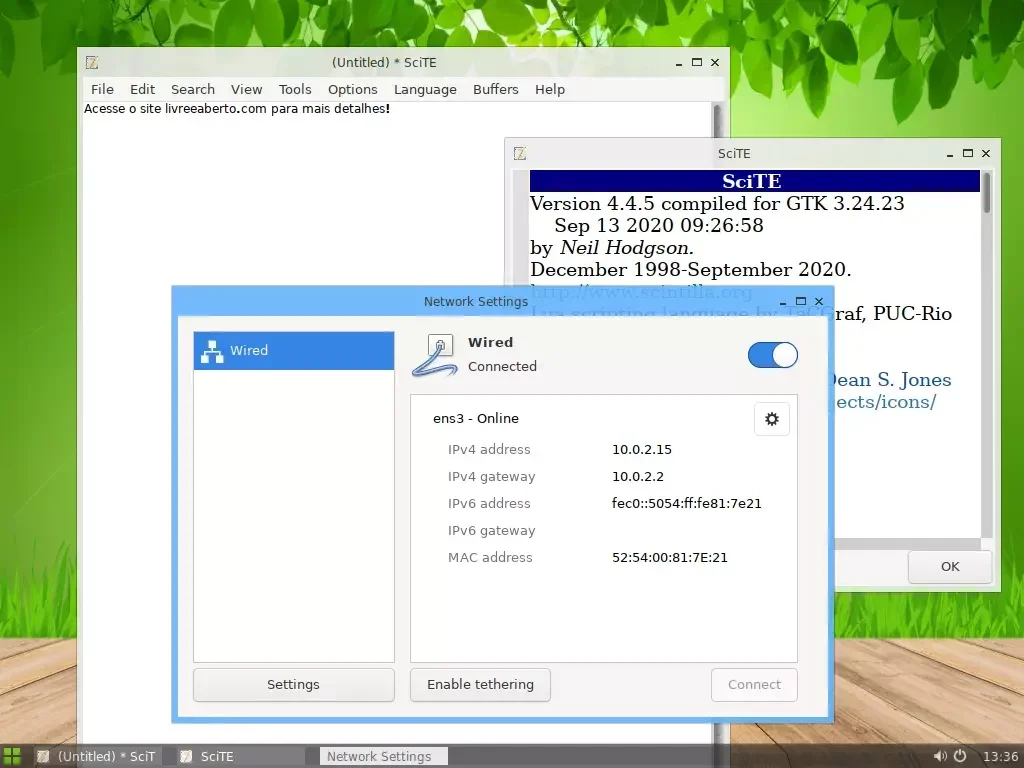1024x768 pixels.
Task: Click the IPv6 gateway label
Action: pos(491,531)
